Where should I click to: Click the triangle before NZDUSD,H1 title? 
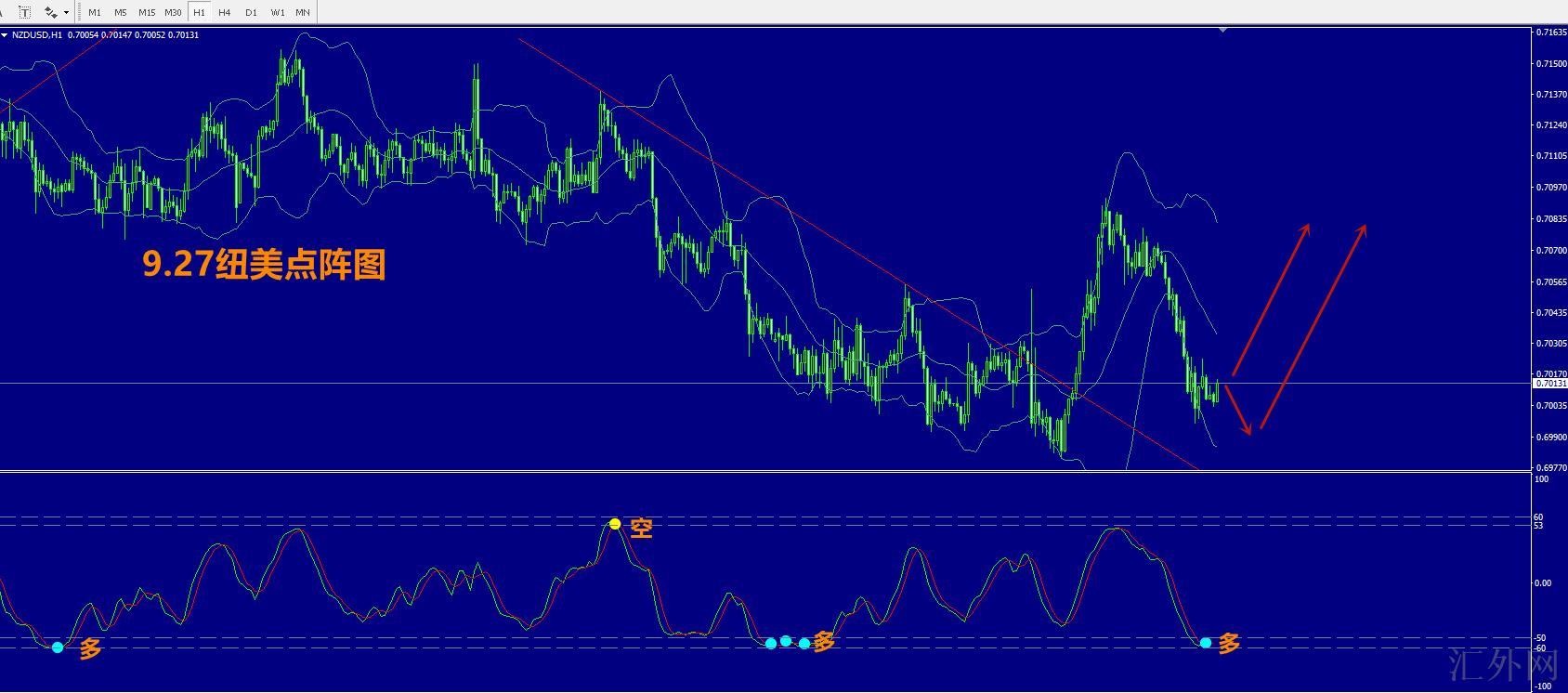coord(5,35)
